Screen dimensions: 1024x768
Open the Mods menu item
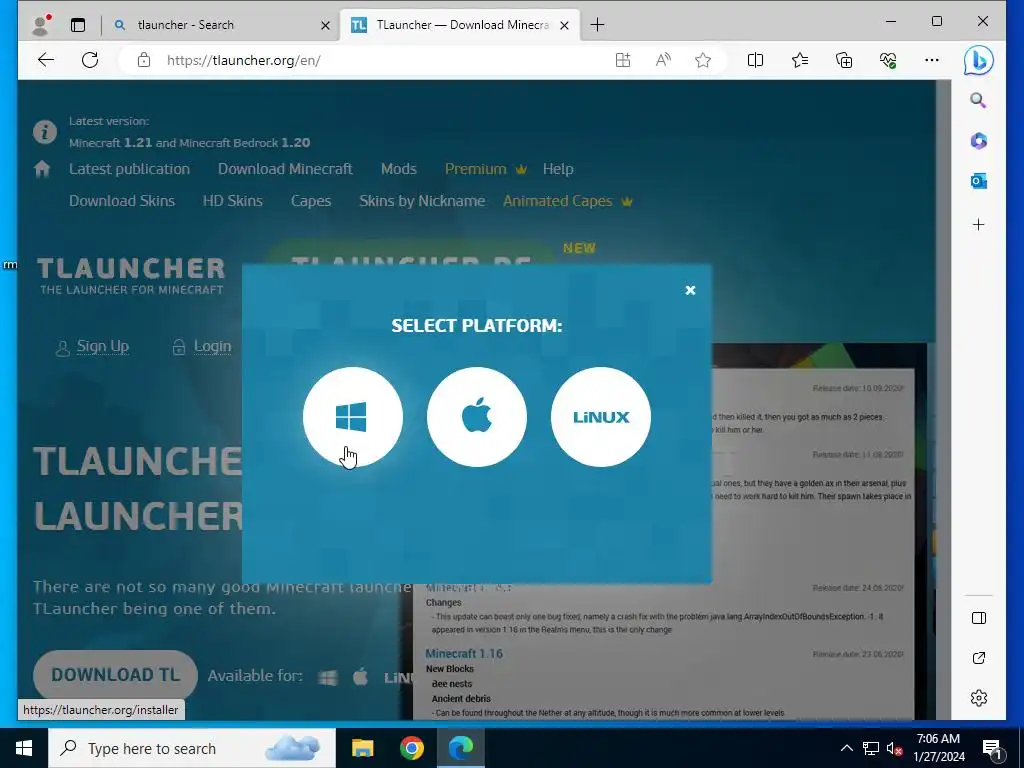coord(398,169)
